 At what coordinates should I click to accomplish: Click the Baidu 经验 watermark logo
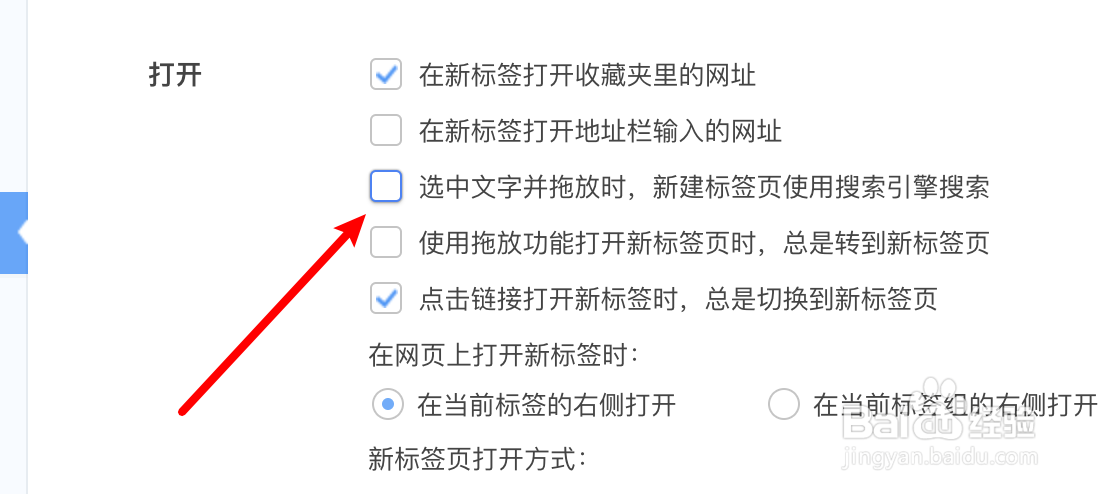938,420
